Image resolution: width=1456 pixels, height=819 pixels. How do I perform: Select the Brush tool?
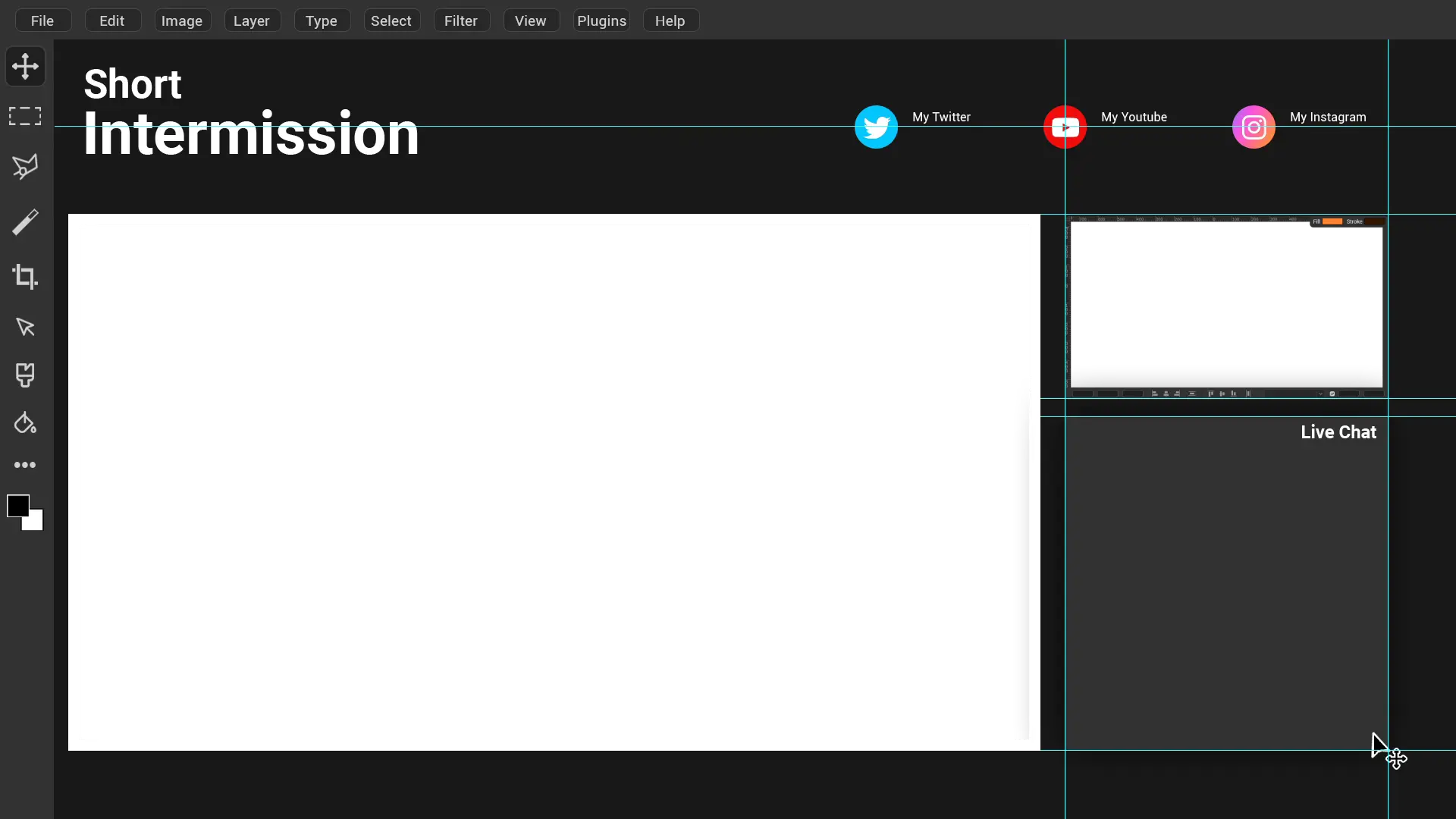(x=25, y=222)
